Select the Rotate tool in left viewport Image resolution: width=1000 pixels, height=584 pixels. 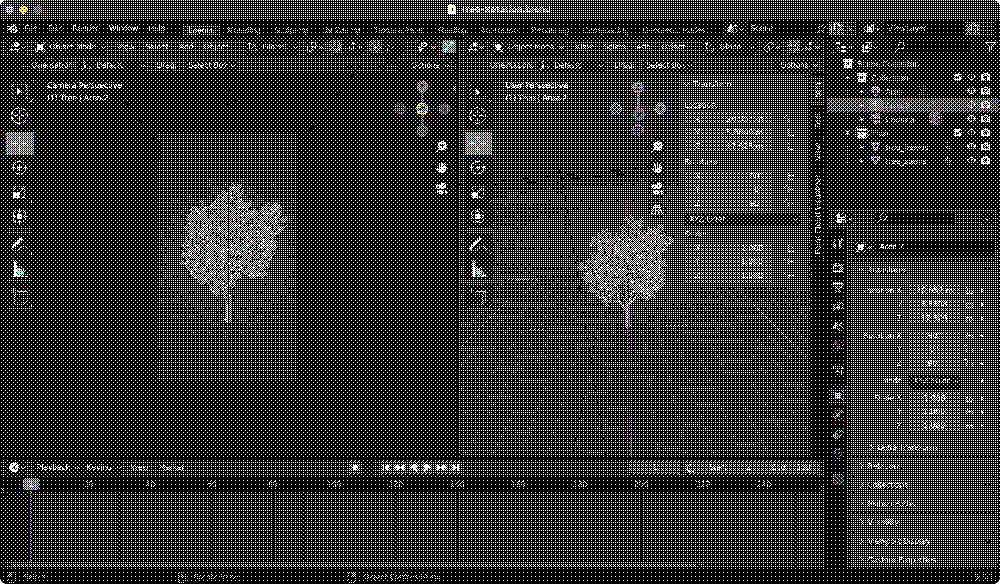point(19,167)
